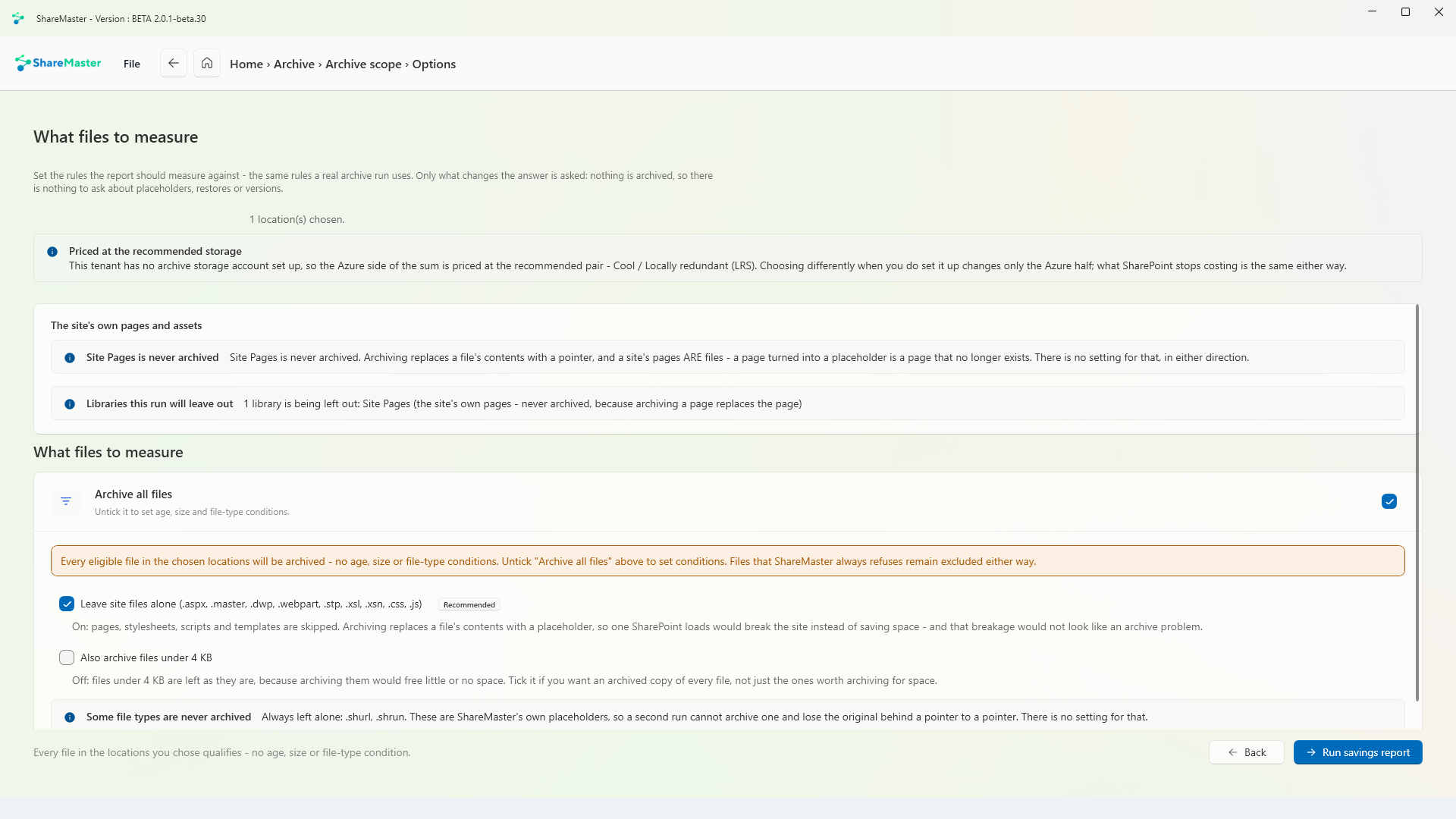Click the orange 'Every eligible file' warning banner
Screen dimensions: 1456x819
coord(728,561)
